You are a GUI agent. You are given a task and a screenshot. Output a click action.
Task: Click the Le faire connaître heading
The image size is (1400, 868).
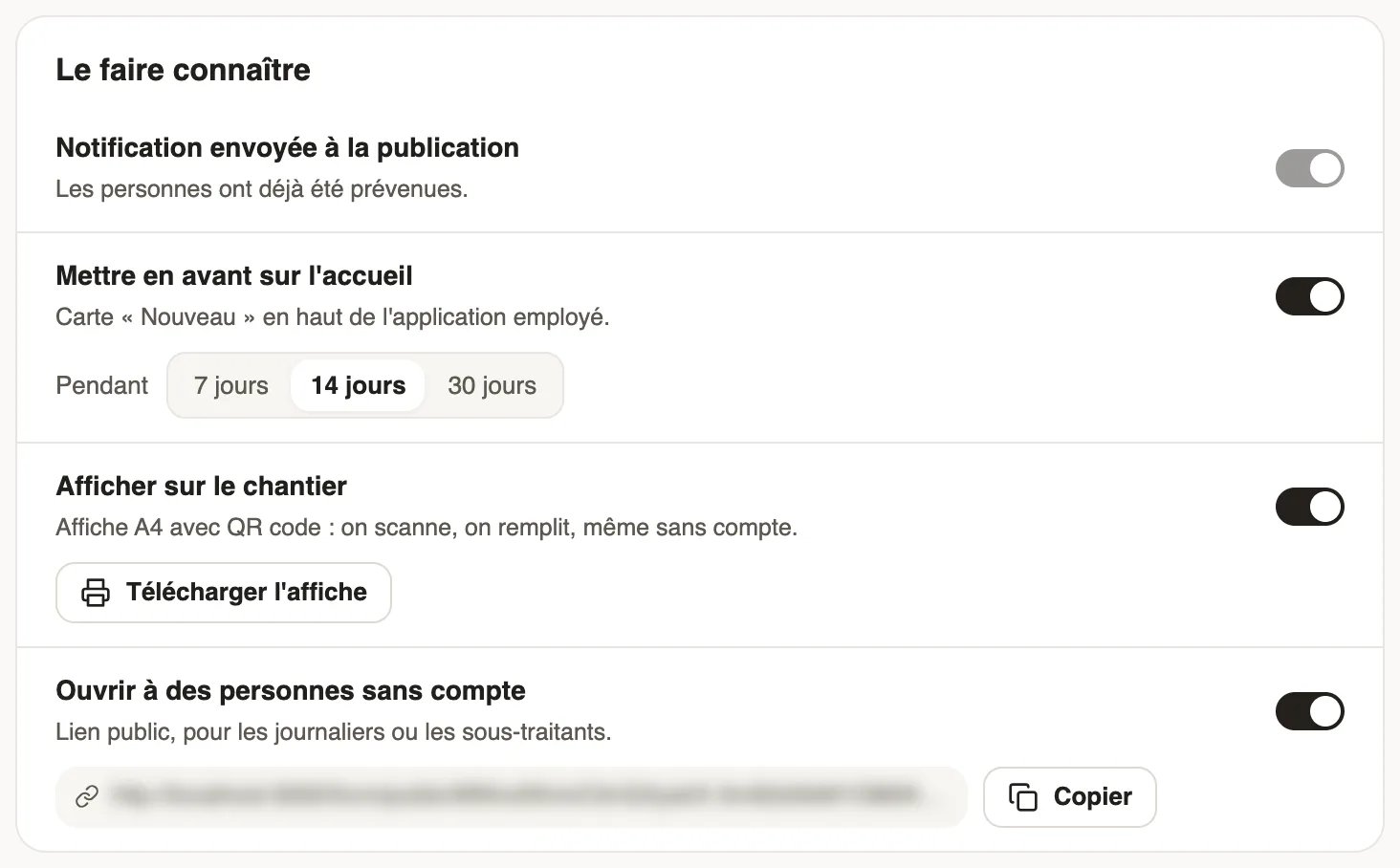(183, 70)
